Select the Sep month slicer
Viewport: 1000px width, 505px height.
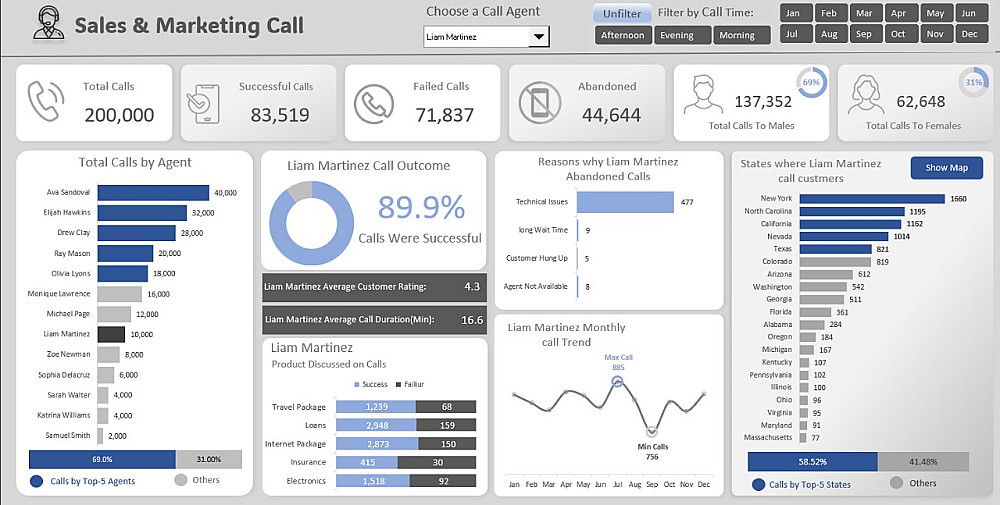(864, 34)
